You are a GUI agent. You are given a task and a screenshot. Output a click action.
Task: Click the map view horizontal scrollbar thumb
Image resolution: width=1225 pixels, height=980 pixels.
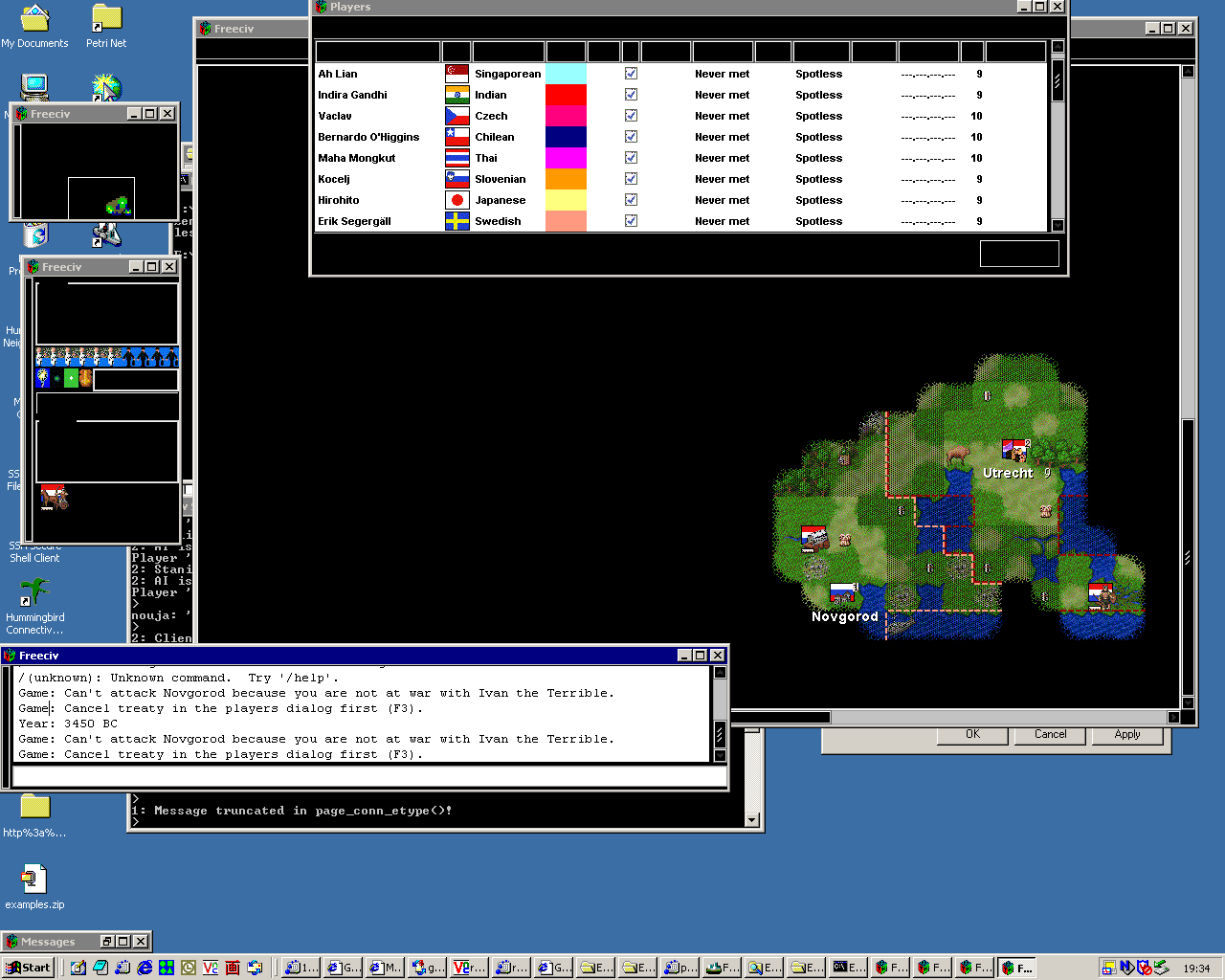pos(782,717)
